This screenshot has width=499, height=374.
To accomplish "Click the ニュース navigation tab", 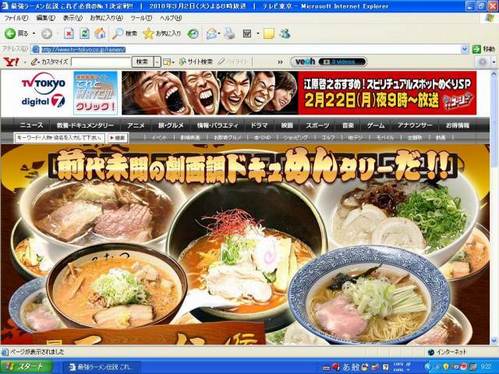I will click(x=31, y=125).
